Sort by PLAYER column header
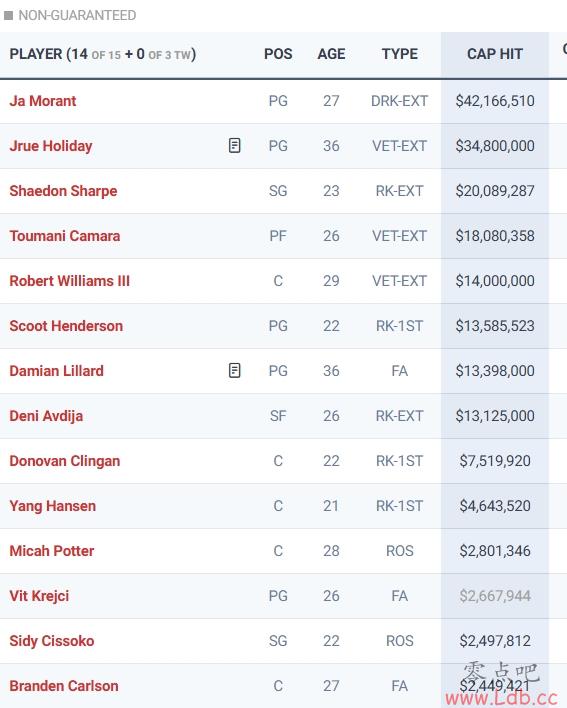This screenshot has height=708, width=567. tap(102, 54)
